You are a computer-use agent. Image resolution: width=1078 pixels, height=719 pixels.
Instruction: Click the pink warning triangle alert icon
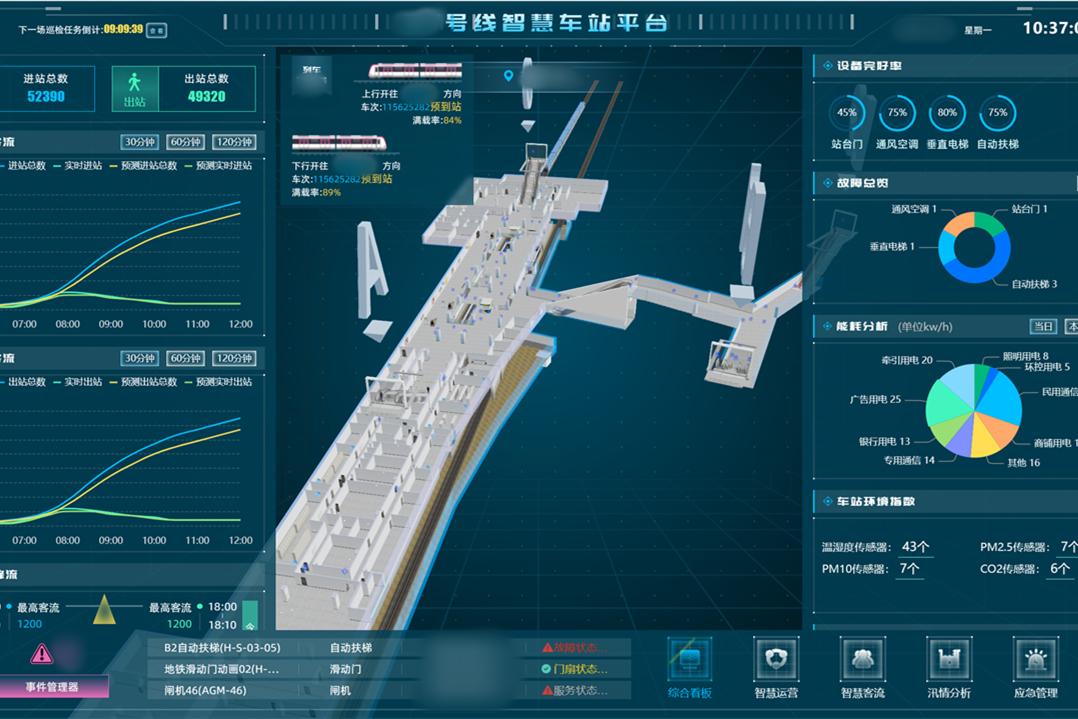click(41, 654)
